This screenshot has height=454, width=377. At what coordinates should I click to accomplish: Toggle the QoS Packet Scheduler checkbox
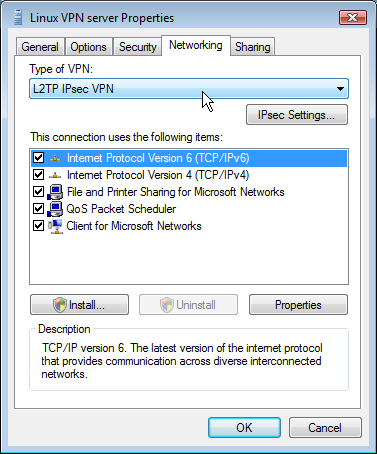(x=39, y=209)
